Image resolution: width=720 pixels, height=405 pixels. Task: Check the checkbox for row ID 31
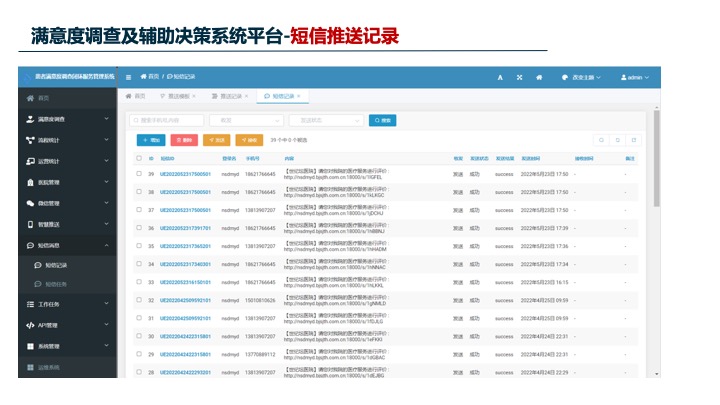(139, 318)
